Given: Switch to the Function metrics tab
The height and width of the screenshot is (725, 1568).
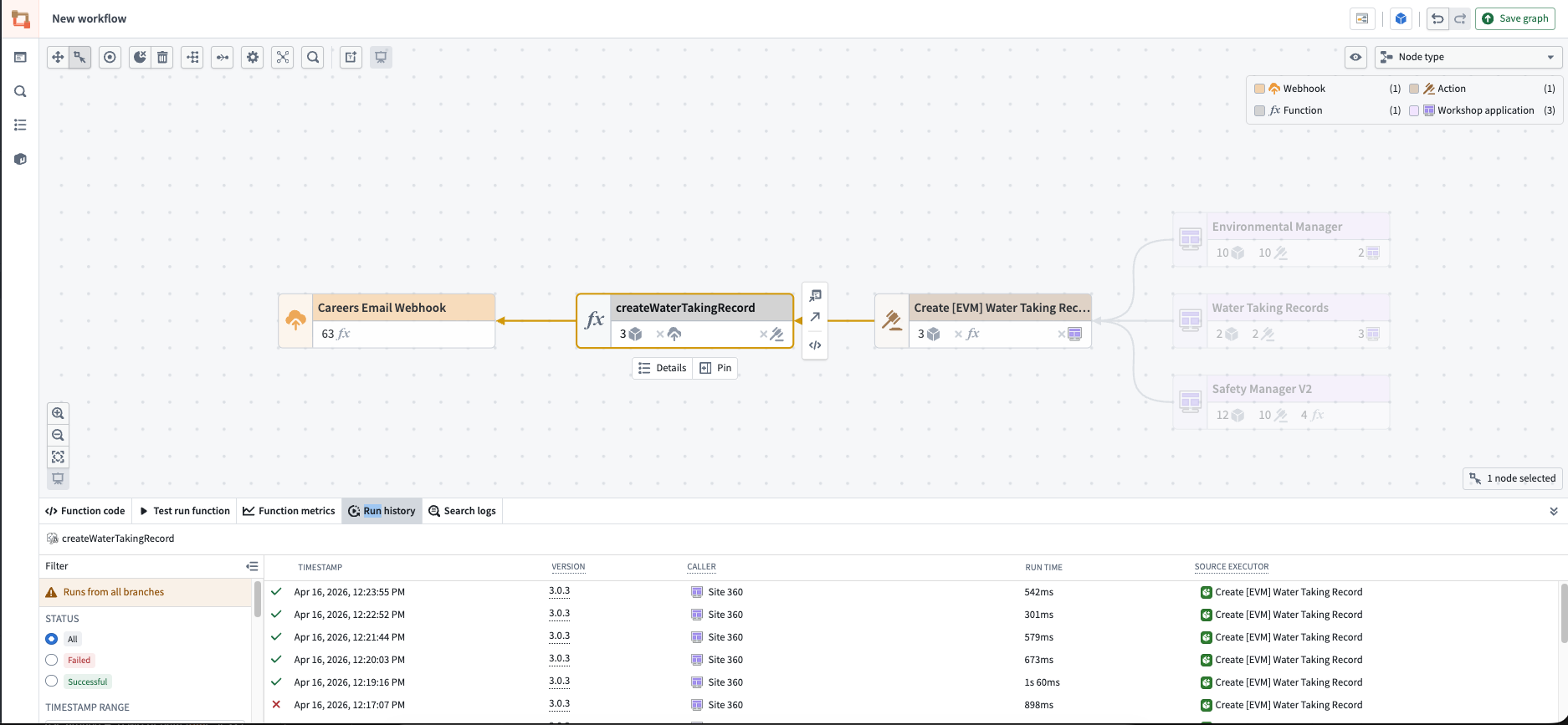Looking at the screenshot, I should click(x=289, y=511).
